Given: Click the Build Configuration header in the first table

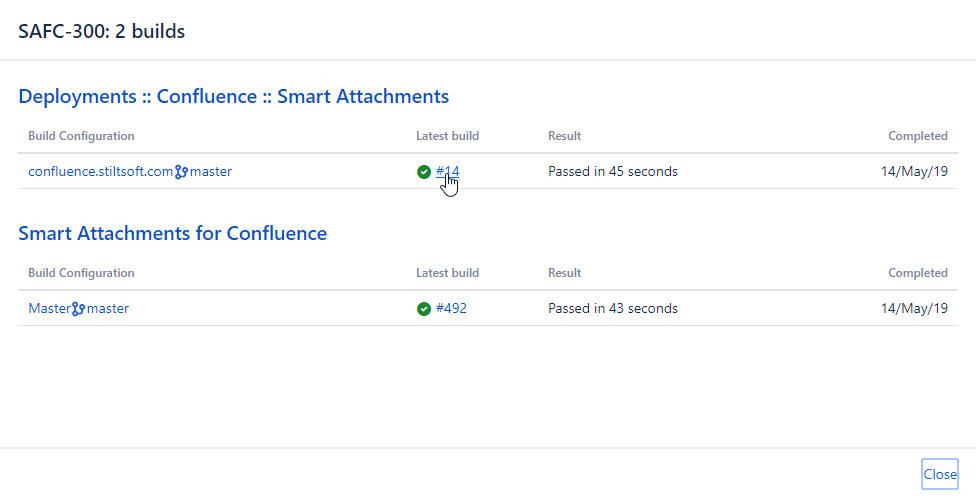Looking at the screenshot, I should pos(81,136).
